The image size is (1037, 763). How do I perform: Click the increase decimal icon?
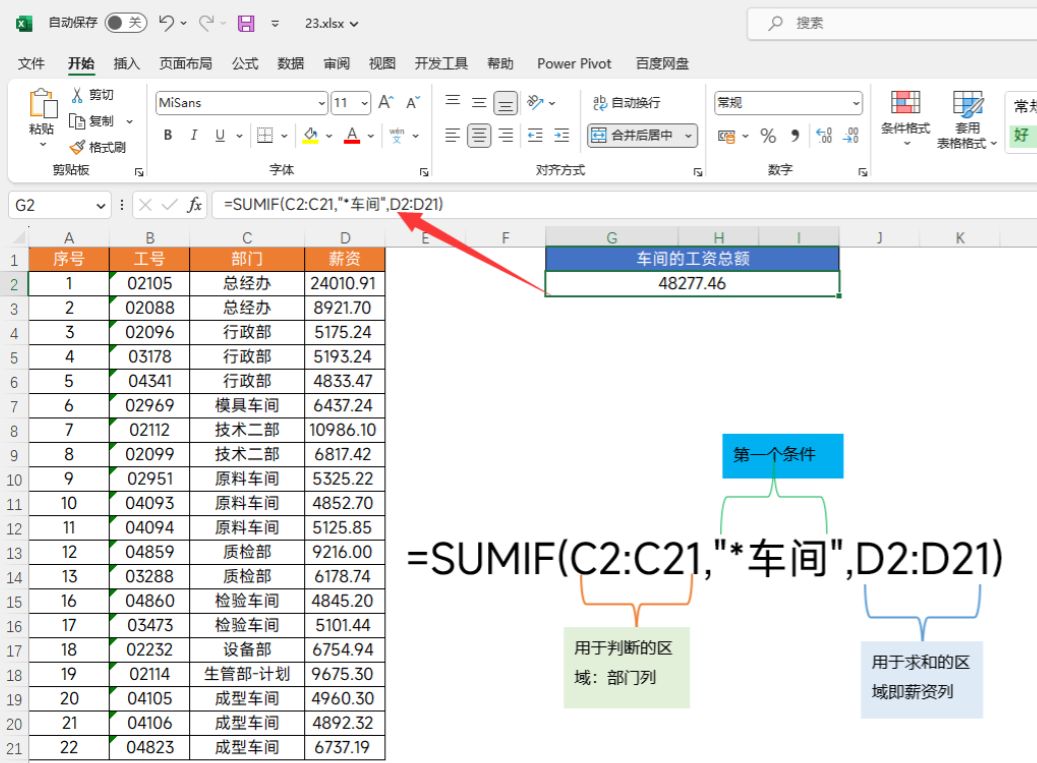[824, 136]
